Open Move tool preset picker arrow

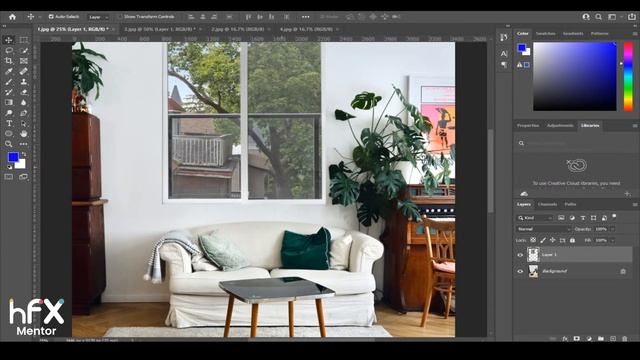pyautogui.click(x=40, y=17)
